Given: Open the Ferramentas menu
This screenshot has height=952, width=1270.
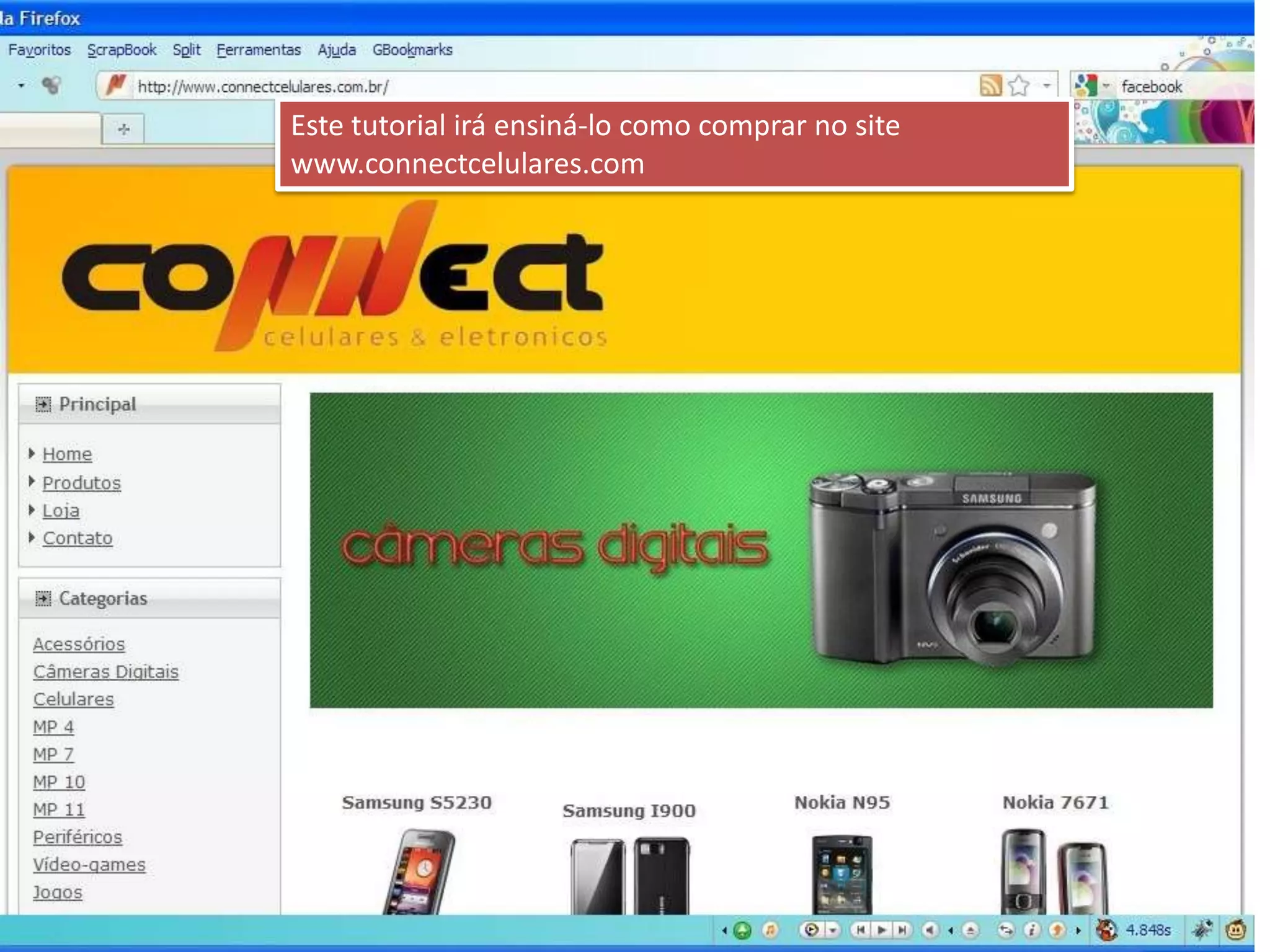Looking at the screenshot, I should pos(259,50).
